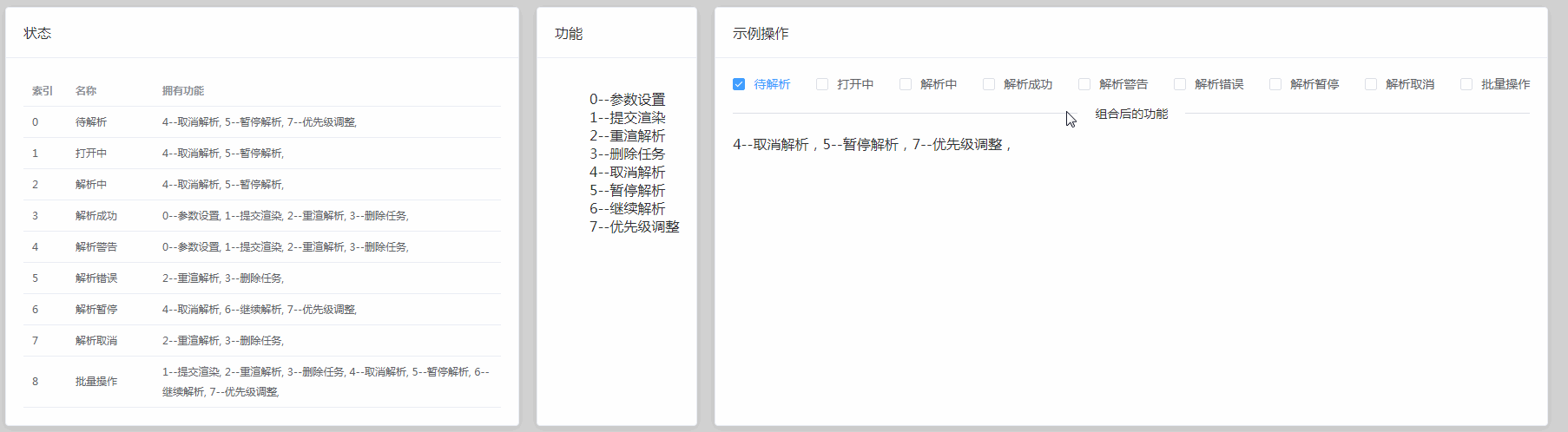
Task: Click index 3 in the 状态 table
Action: [36, 216]
